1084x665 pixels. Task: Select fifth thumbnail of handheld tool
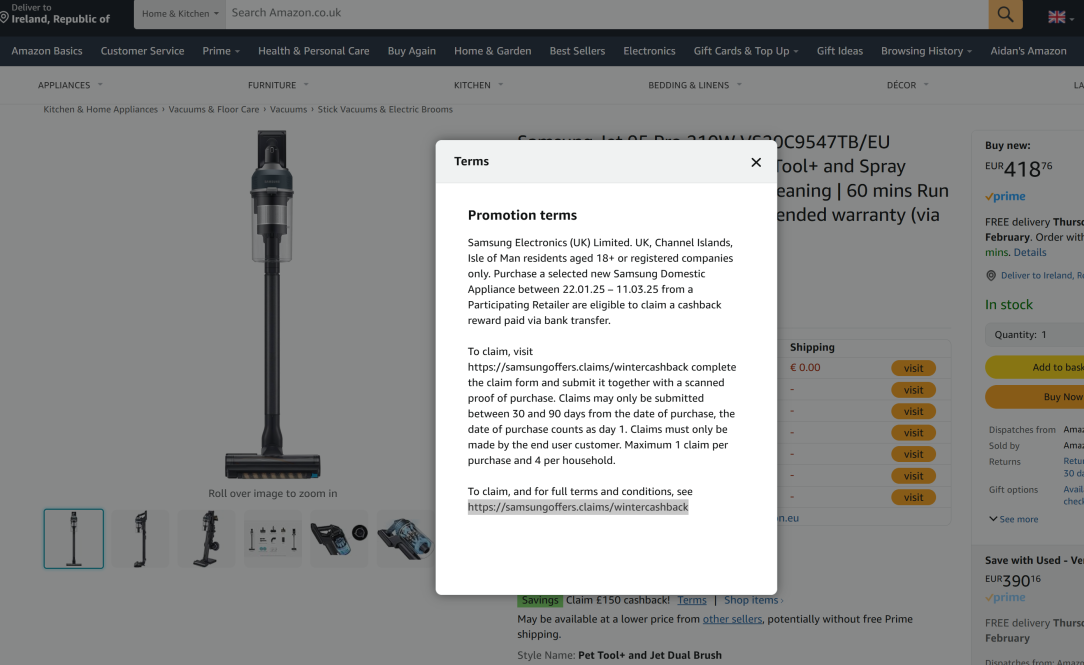tap(339, 539)
